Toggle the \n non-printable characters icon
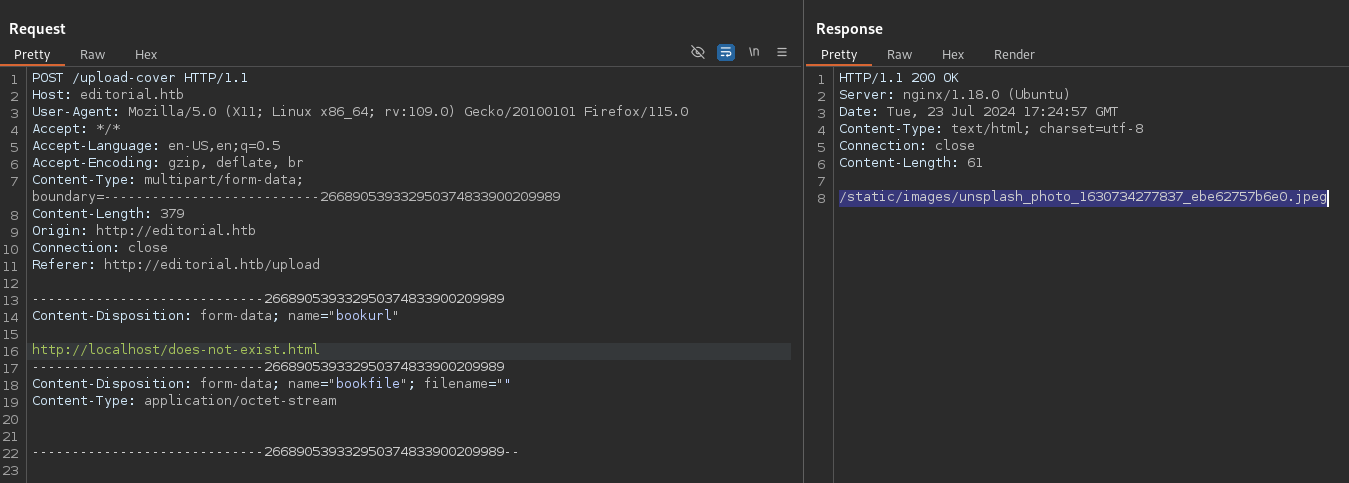The image size is (1349, 483). tap(754, 52)
